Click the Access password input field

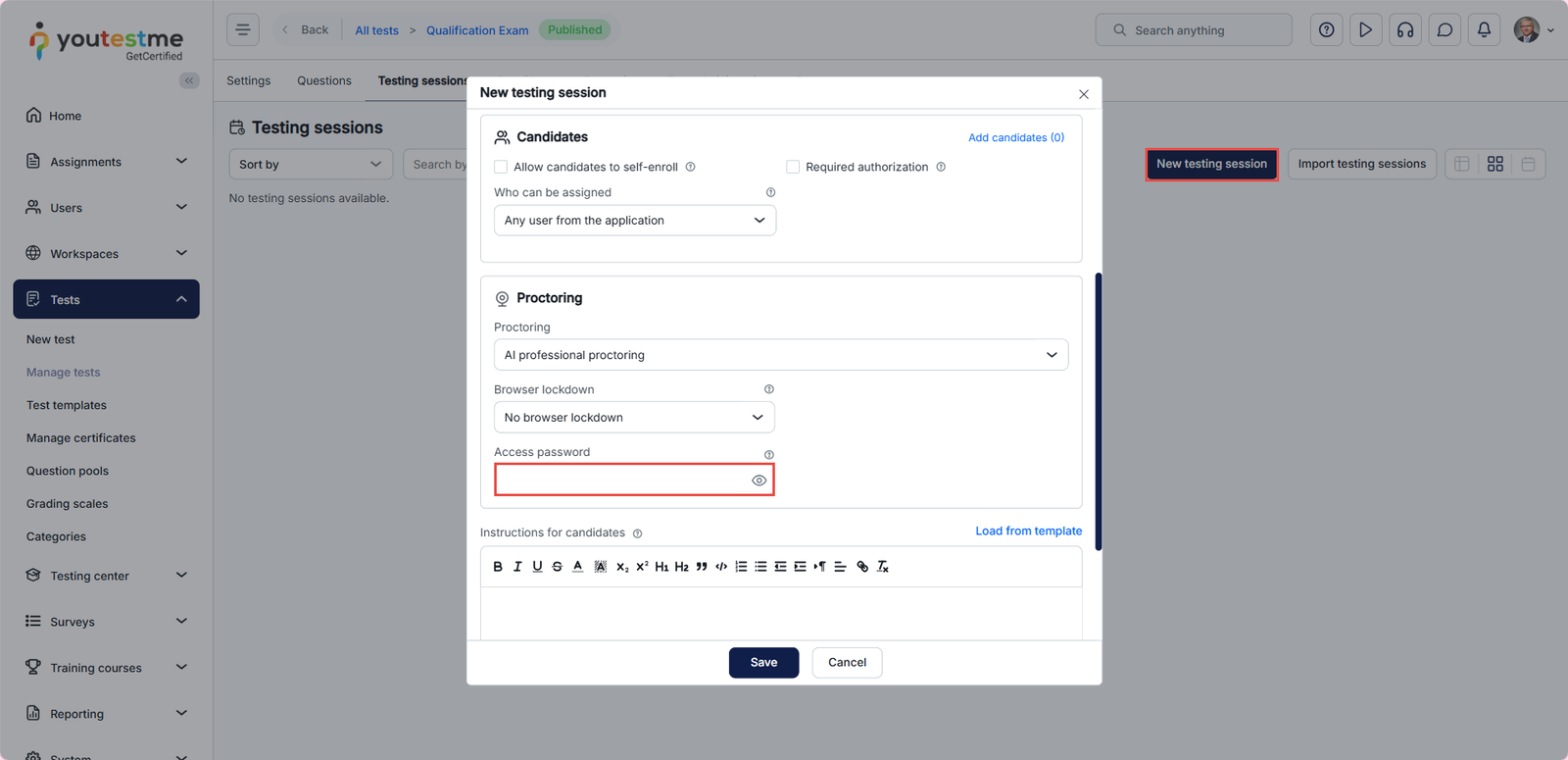pos(623,481)
